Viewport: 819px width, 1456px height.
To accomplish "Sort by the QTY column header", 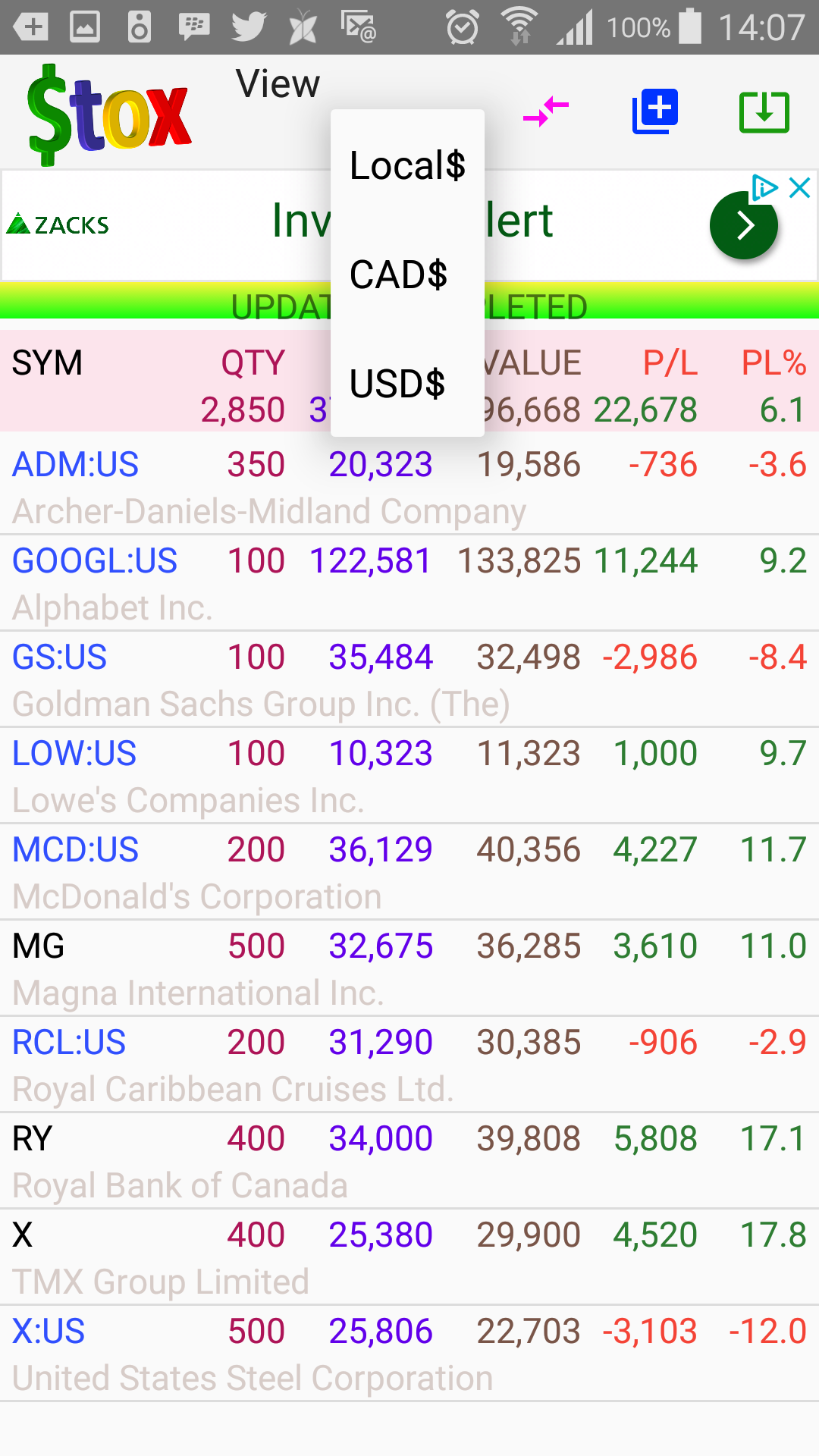I will coord(253,363).
